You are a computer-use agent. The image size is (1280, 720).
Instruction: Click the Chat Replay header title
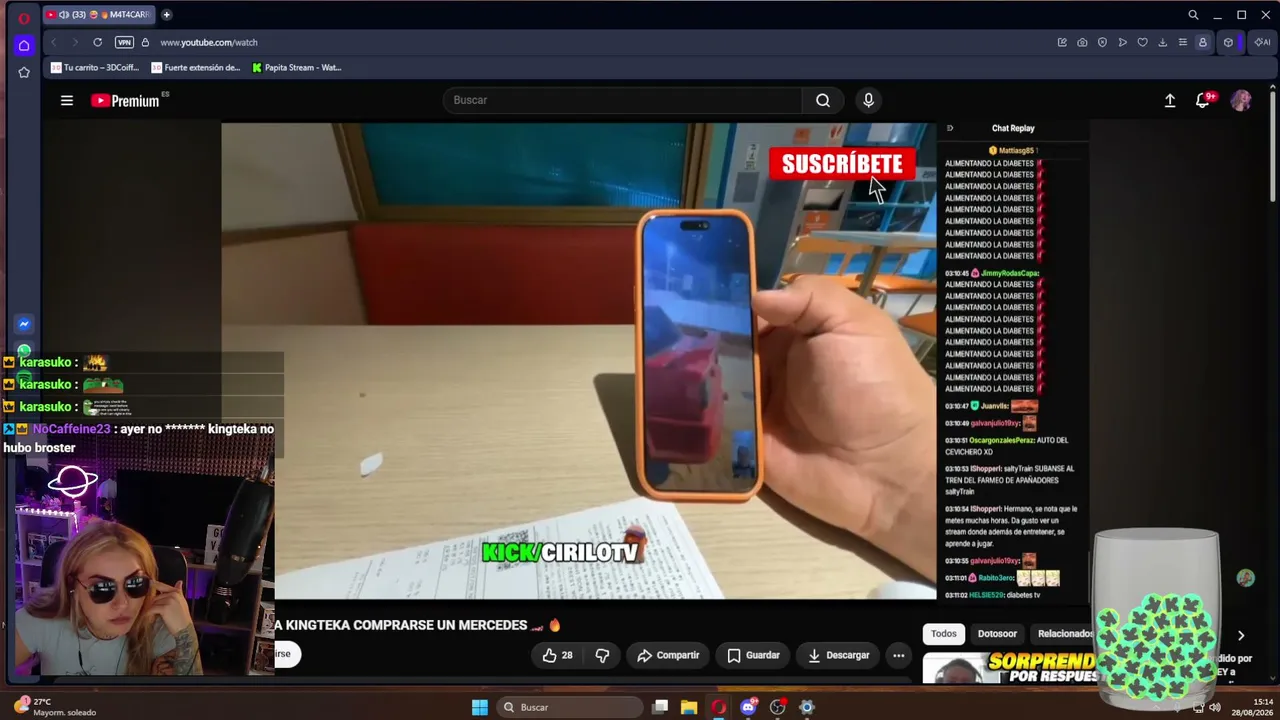pos(1013,128)
